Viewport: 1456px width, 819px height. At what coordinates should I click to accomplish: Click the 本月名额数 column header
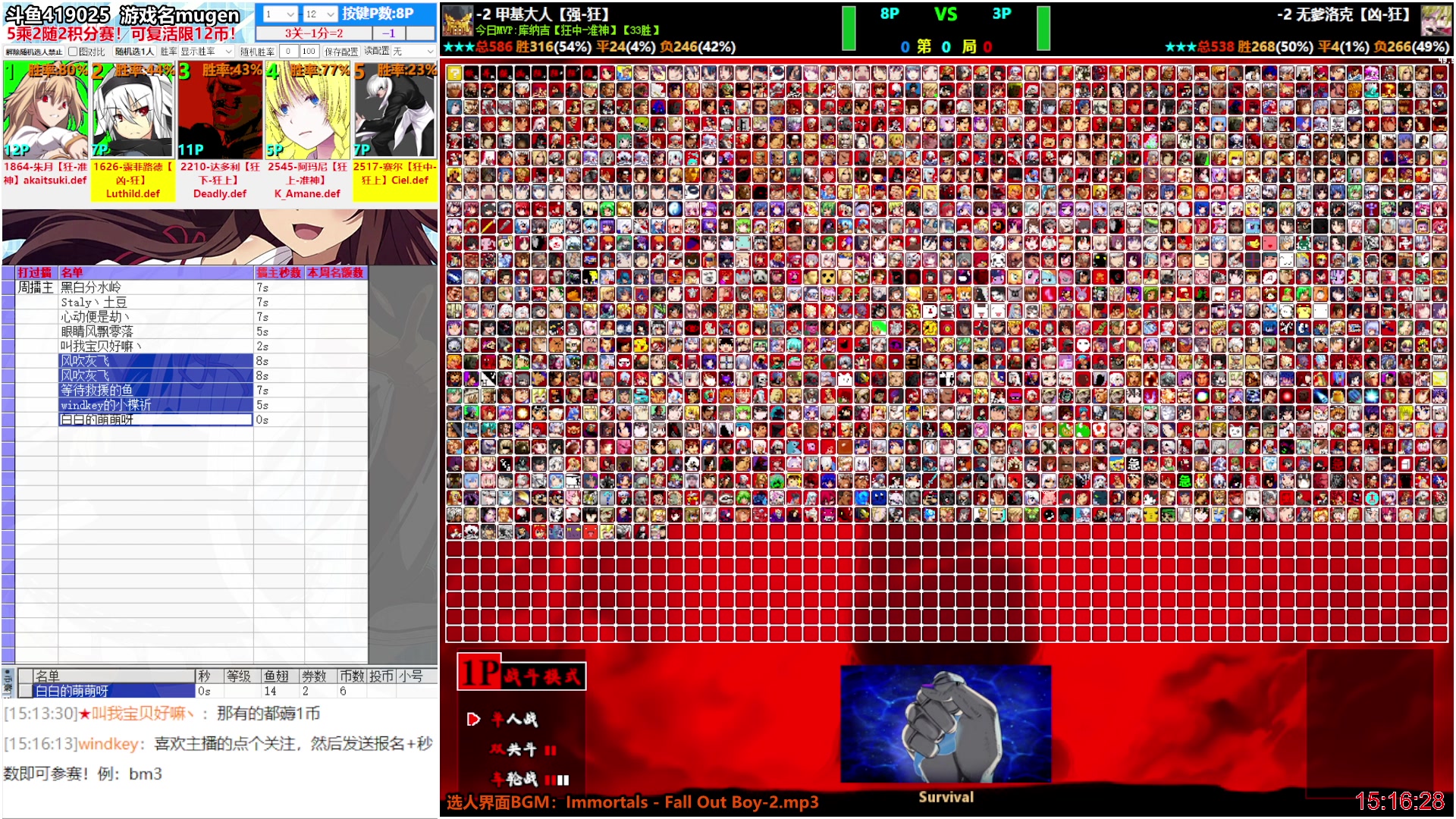point(336,272)
